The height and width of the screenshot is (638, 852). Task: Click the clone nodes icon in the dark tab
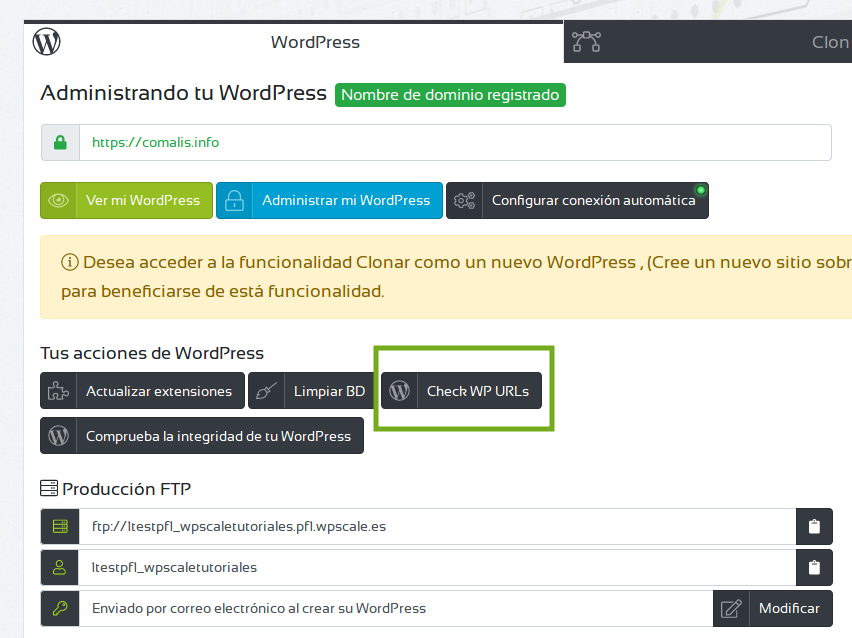click(586, 42)
